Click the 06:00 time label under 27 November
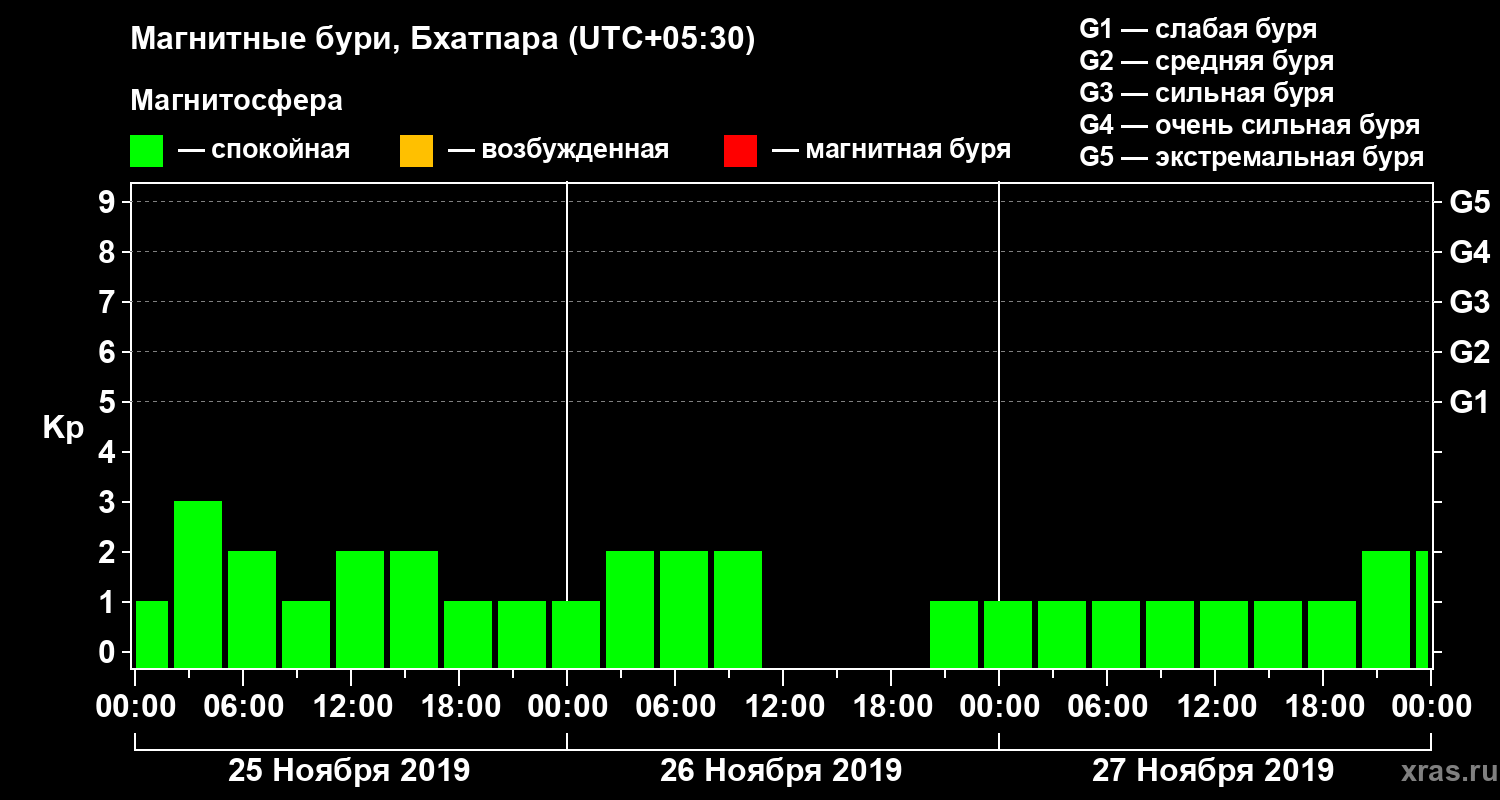Screen dimensions: 1500x800 (x=1106, y=707)
